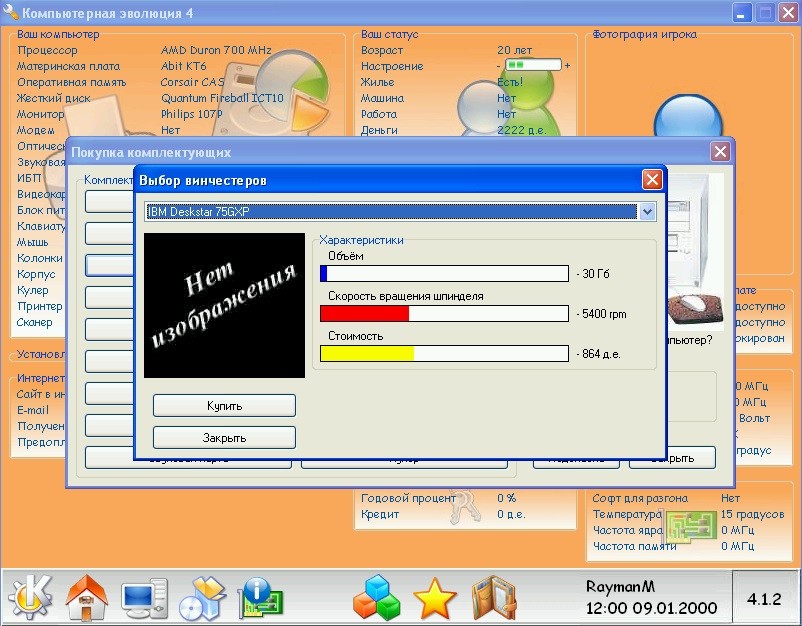Open the CD and software box icon
This screenshot has height=626, width=802.
pos(203,598)
